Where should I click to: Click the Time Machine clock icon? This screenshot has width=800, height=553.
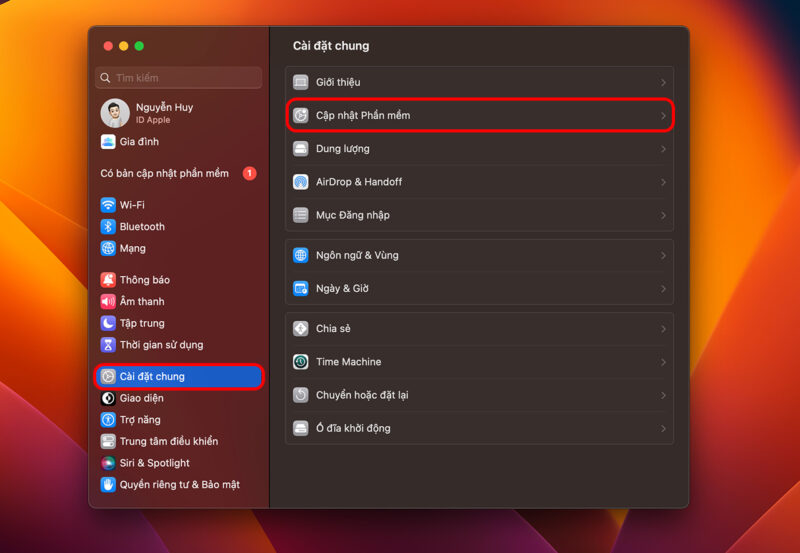click(301, 362)
